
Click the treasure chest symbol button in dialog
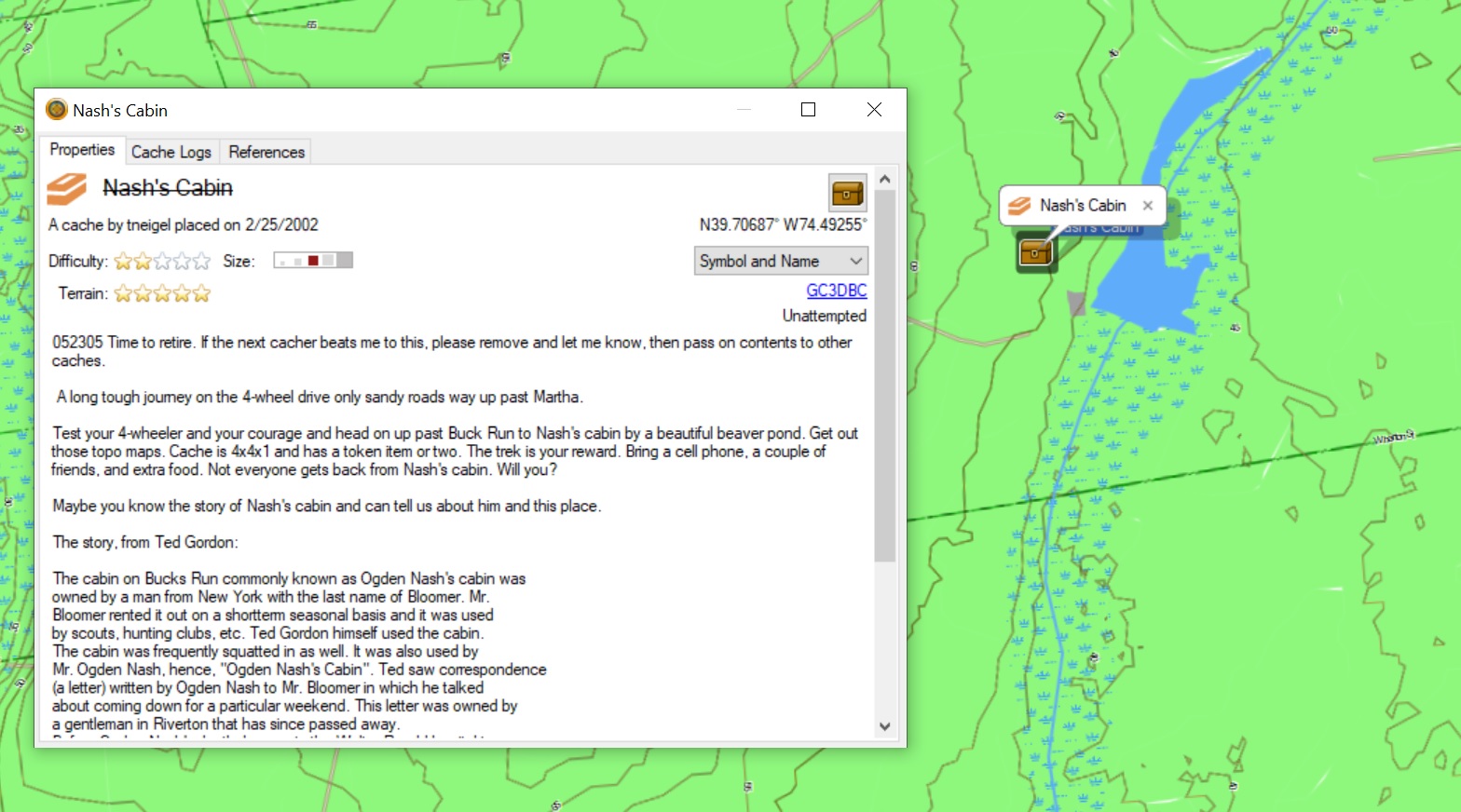[x=847, y=193]
